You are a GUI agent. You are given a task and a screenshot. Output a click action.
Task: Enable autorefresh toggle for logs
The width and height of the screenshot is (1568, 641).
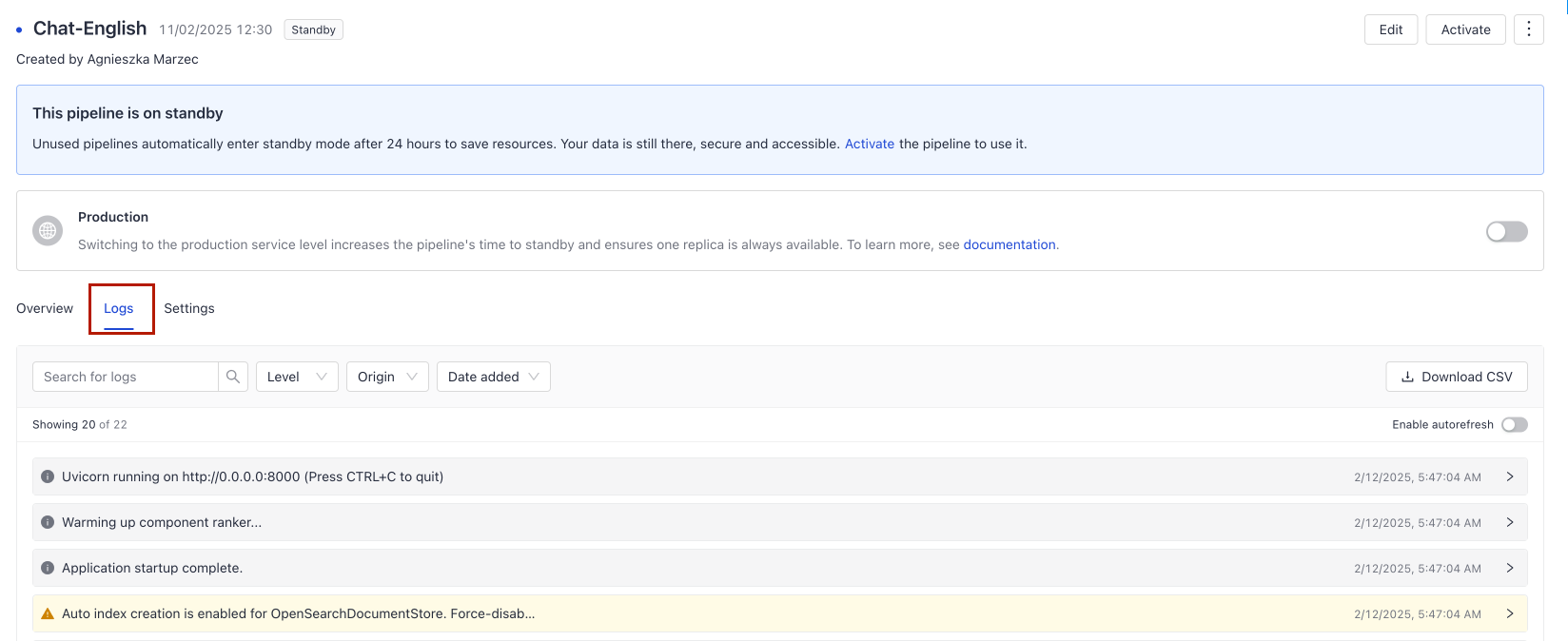[1515, 424]
